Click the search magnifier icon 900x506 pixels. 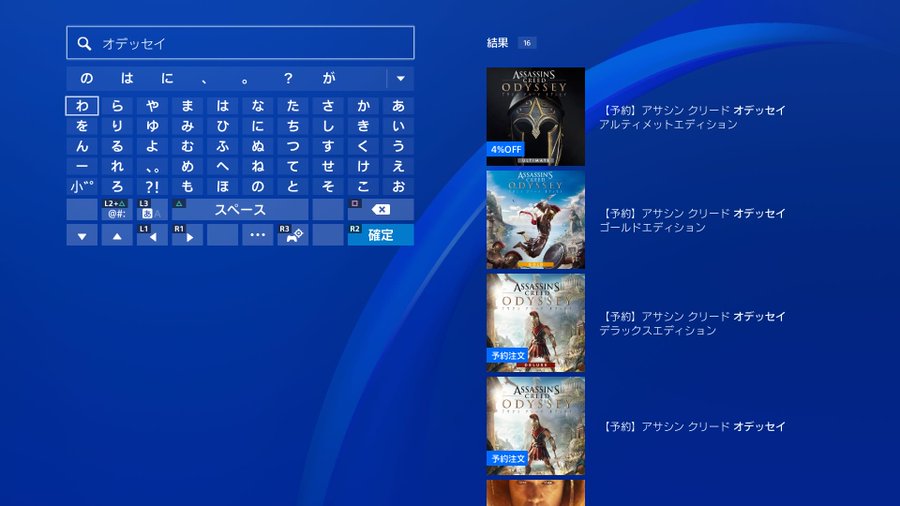click(x=84, y=44)
